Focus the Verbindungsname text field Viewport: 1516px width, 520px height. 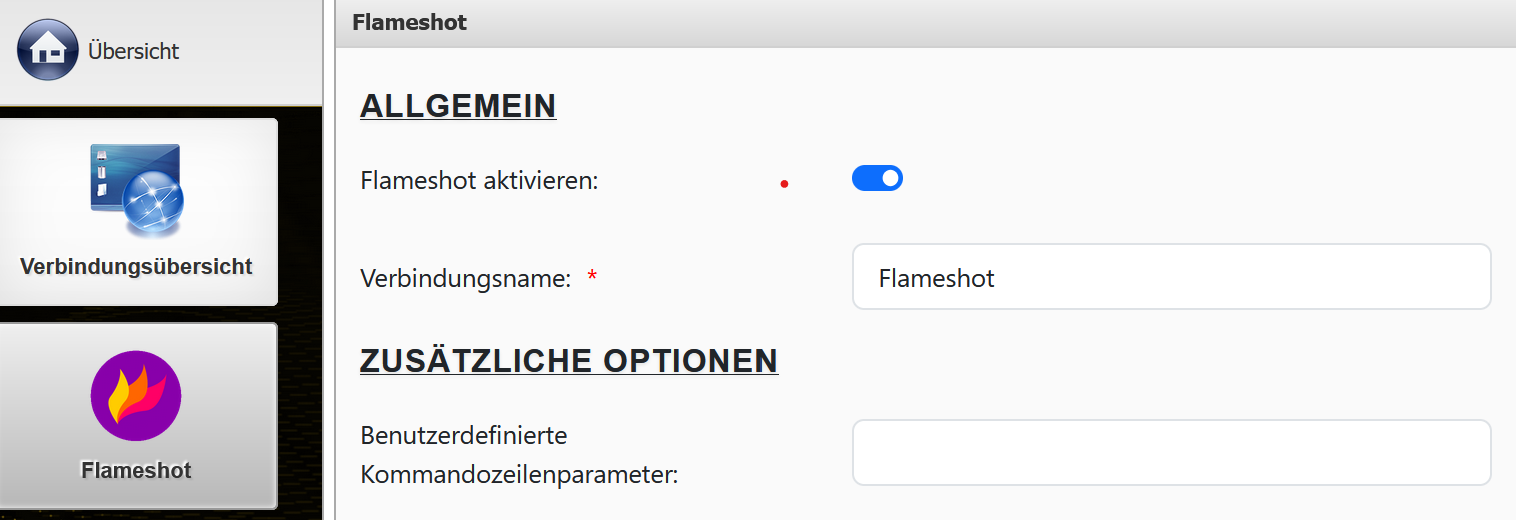tap(1171, 277)
